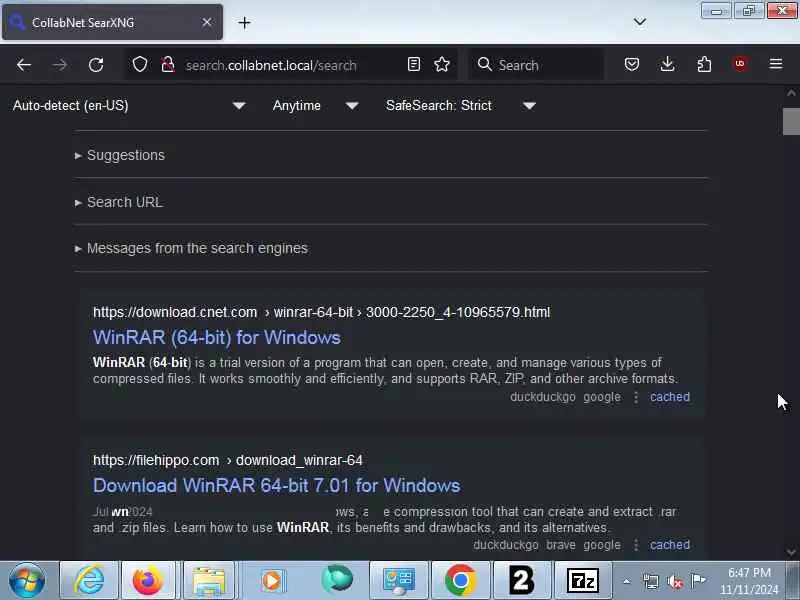Screen dimensions: 800x600
Task: Open the extensions puzzle icon
Action: pos(704,64)
